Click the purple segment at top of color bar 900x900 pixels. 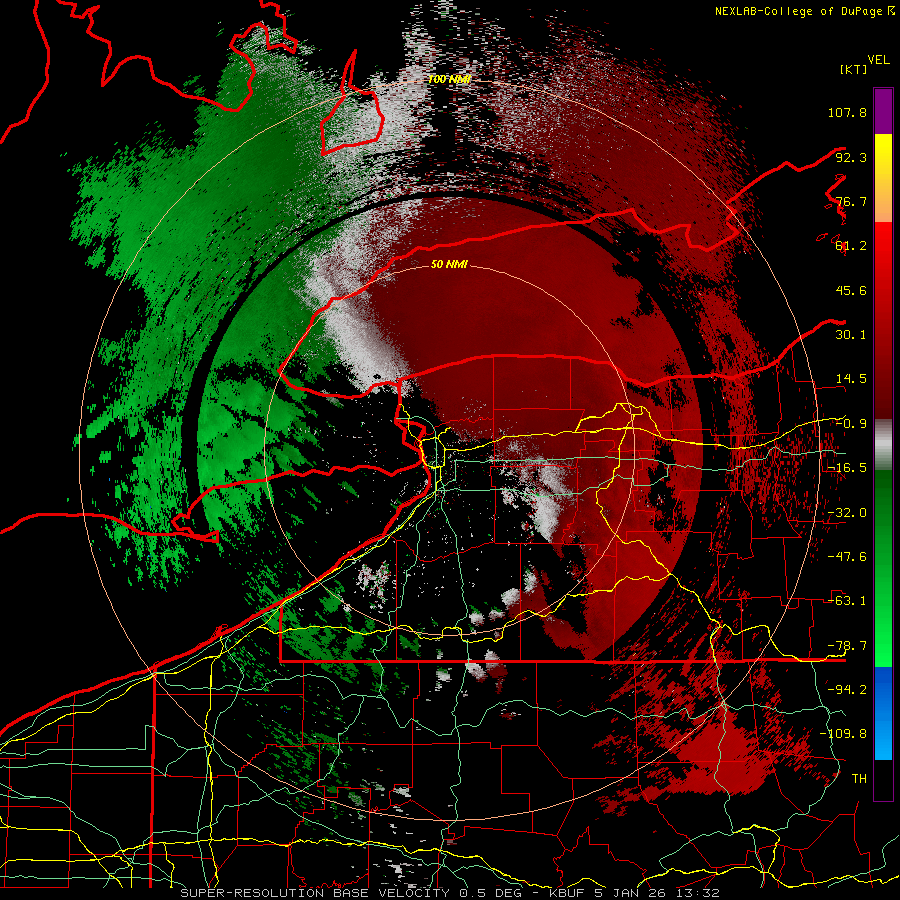coord(883,111)
